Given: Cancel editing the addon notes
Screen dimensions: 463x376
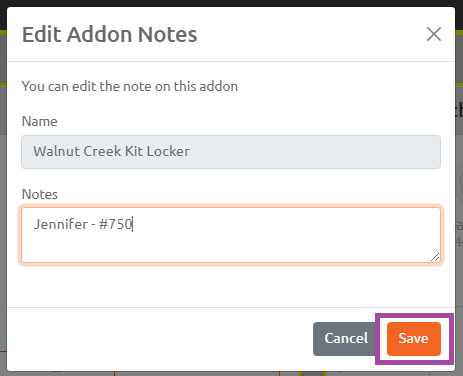Looking at the screenshot, I should 346,339.
